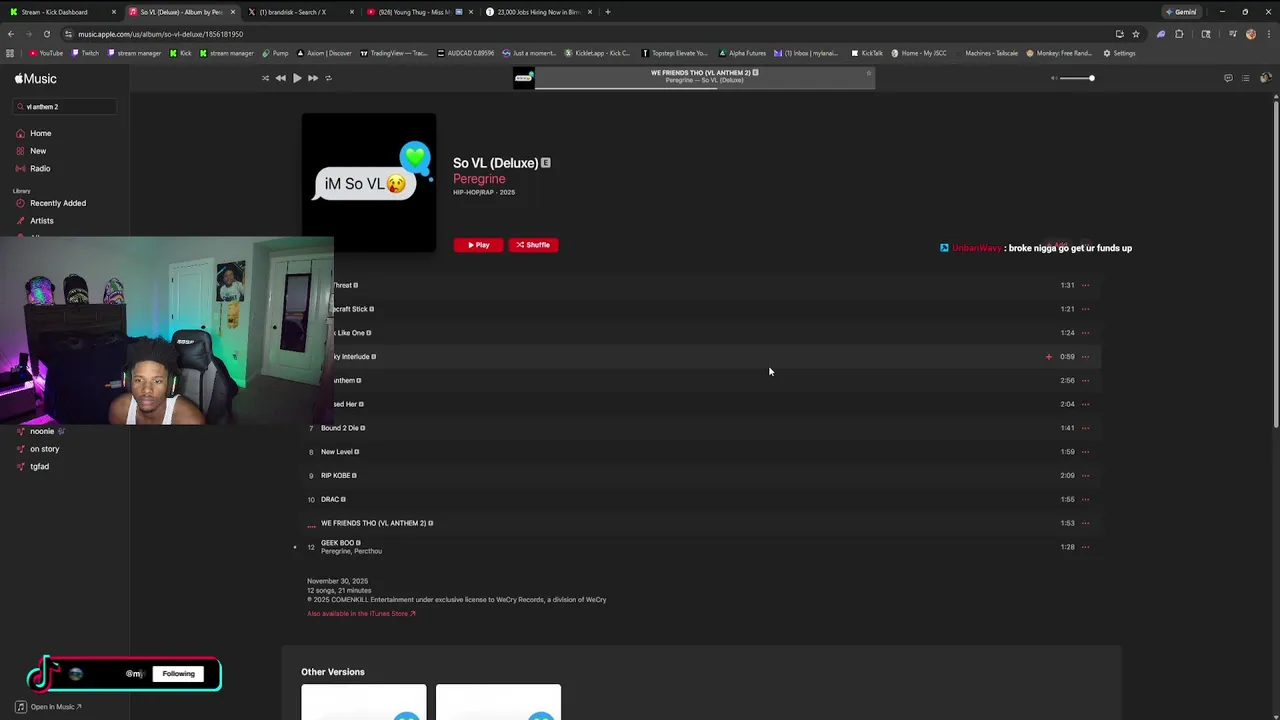Click the search field with 'vl anthem 2'
This screenshot has width=1280, height=720.
(x=65, y=106)
